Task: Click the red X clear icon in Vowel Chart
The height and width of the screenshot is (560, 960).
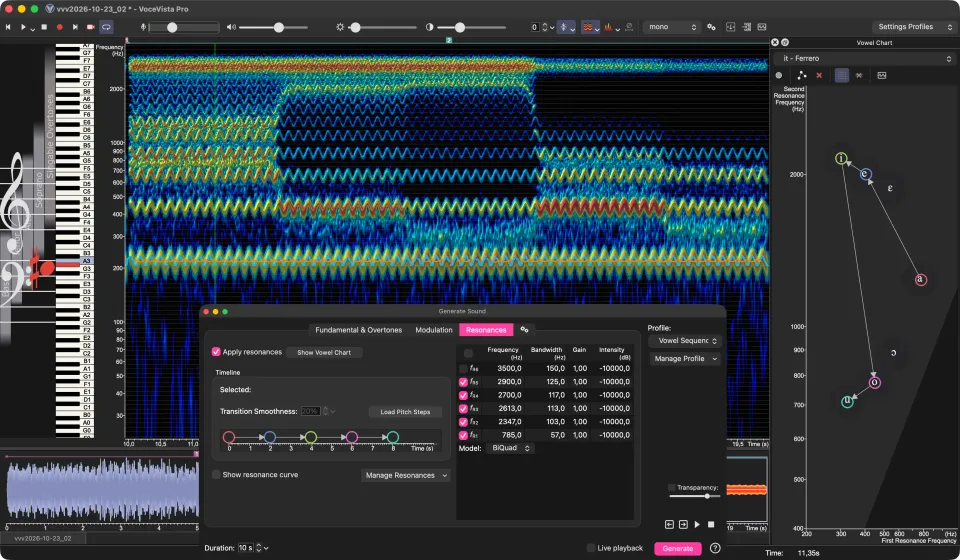Action: (x=819, y=75)
